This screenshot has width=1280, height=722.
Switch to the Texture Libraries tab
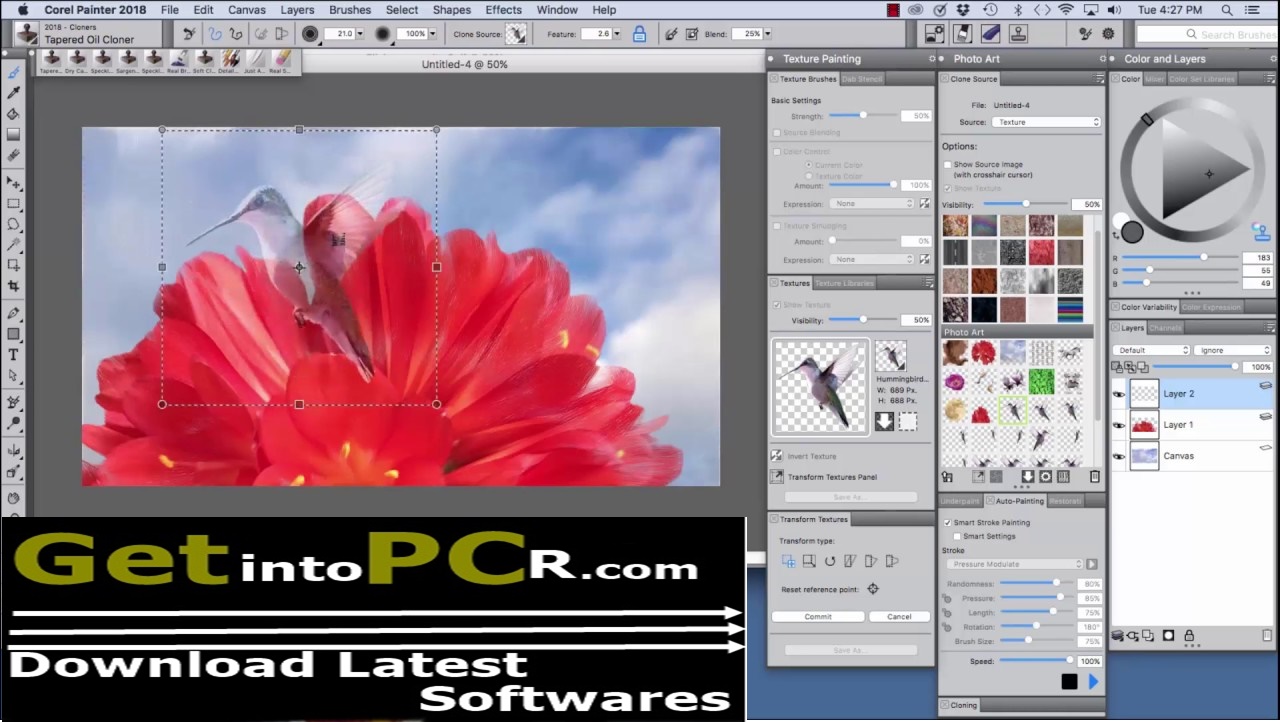(844, 283)
